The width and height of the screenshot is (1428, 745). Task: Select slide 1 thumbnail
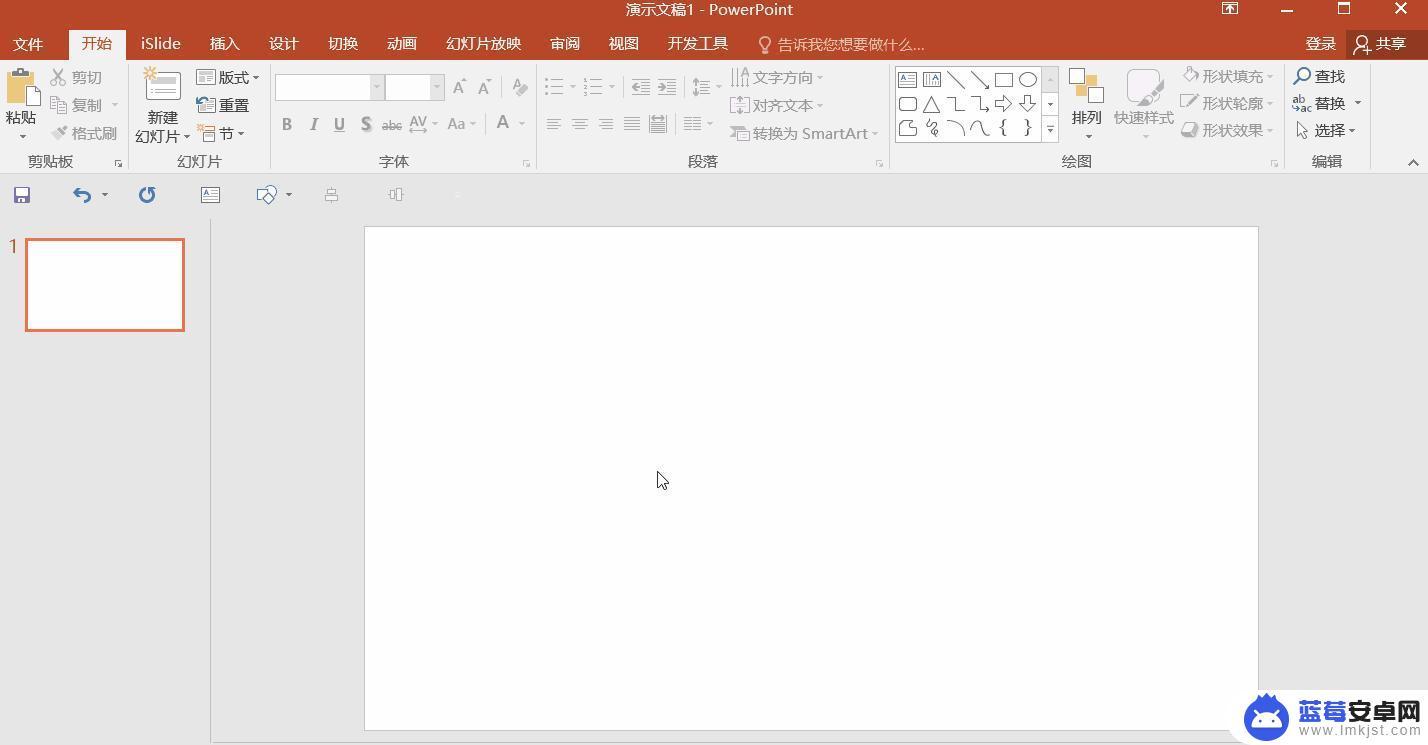[105, 285]
